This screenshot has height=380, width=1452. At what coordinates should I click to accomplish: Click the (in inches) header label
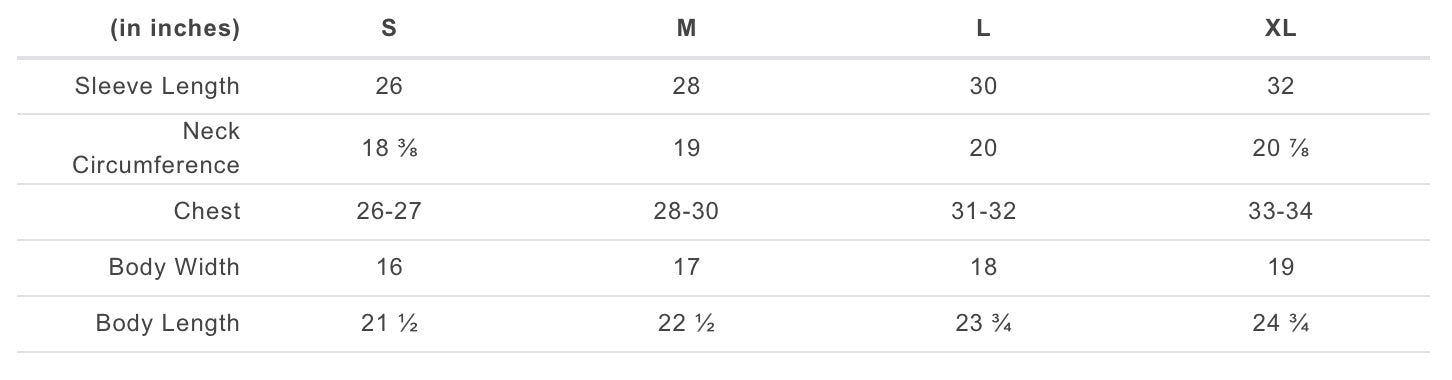tap(175, 29)
